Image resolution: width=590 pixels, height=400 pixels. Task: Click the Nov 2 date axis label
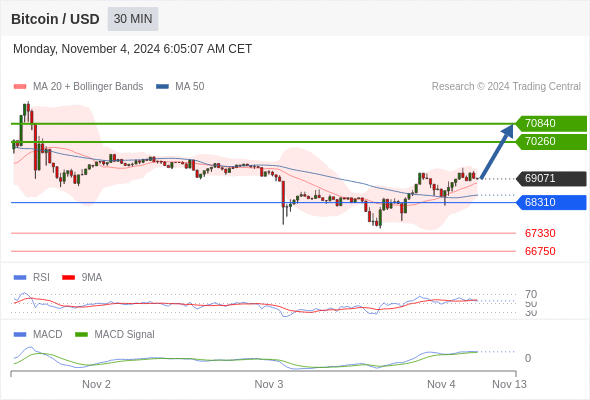(96, 384)
